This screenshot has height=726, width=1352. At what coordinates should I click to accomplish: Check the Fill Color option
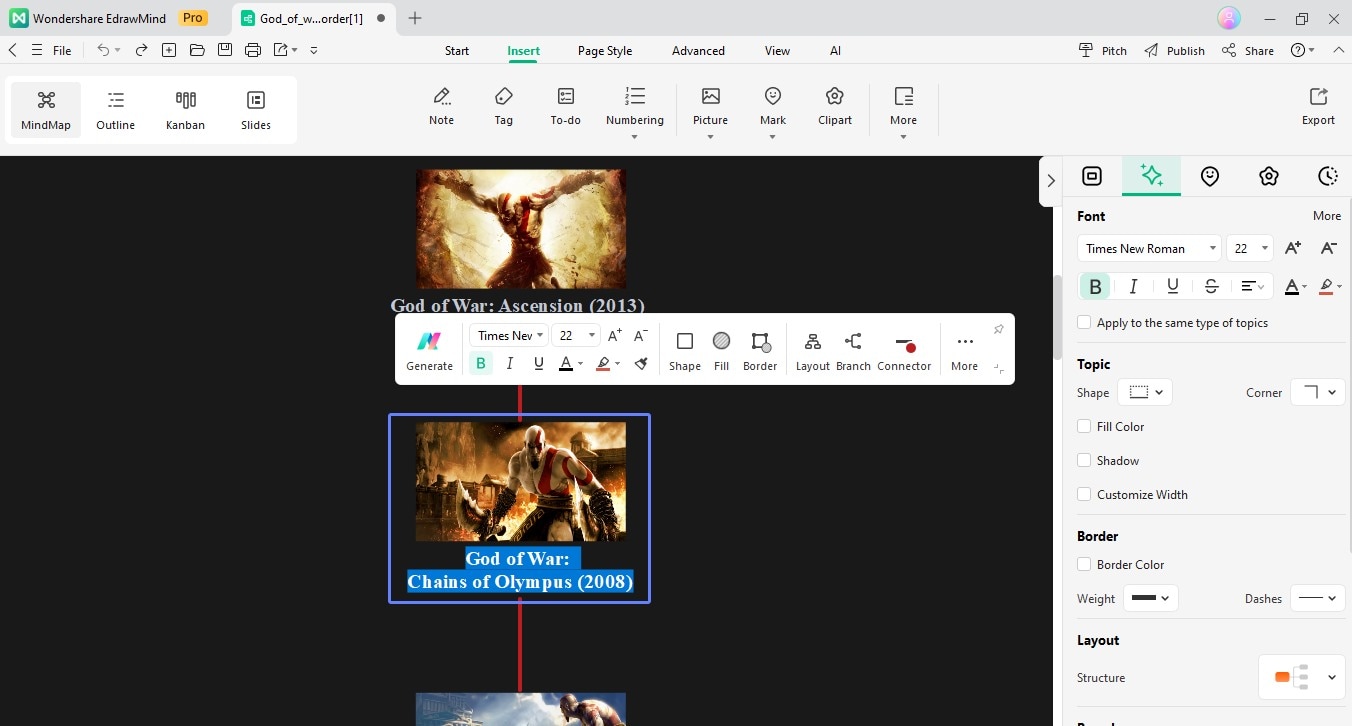(x=1084, y=426)
